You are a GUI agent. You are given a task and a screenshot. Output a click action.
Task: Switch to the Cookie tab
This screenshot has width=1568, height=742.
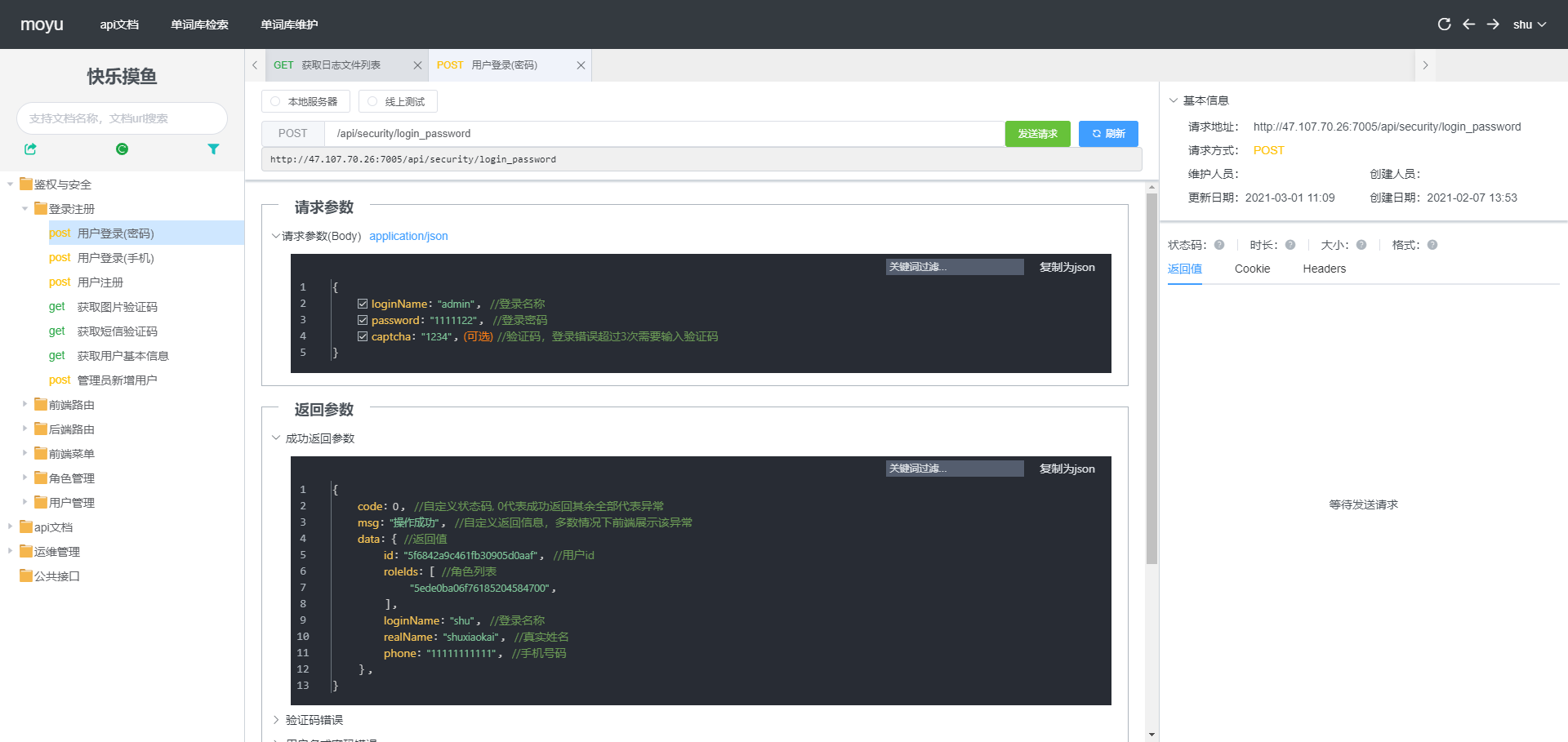pos(1252,269)
